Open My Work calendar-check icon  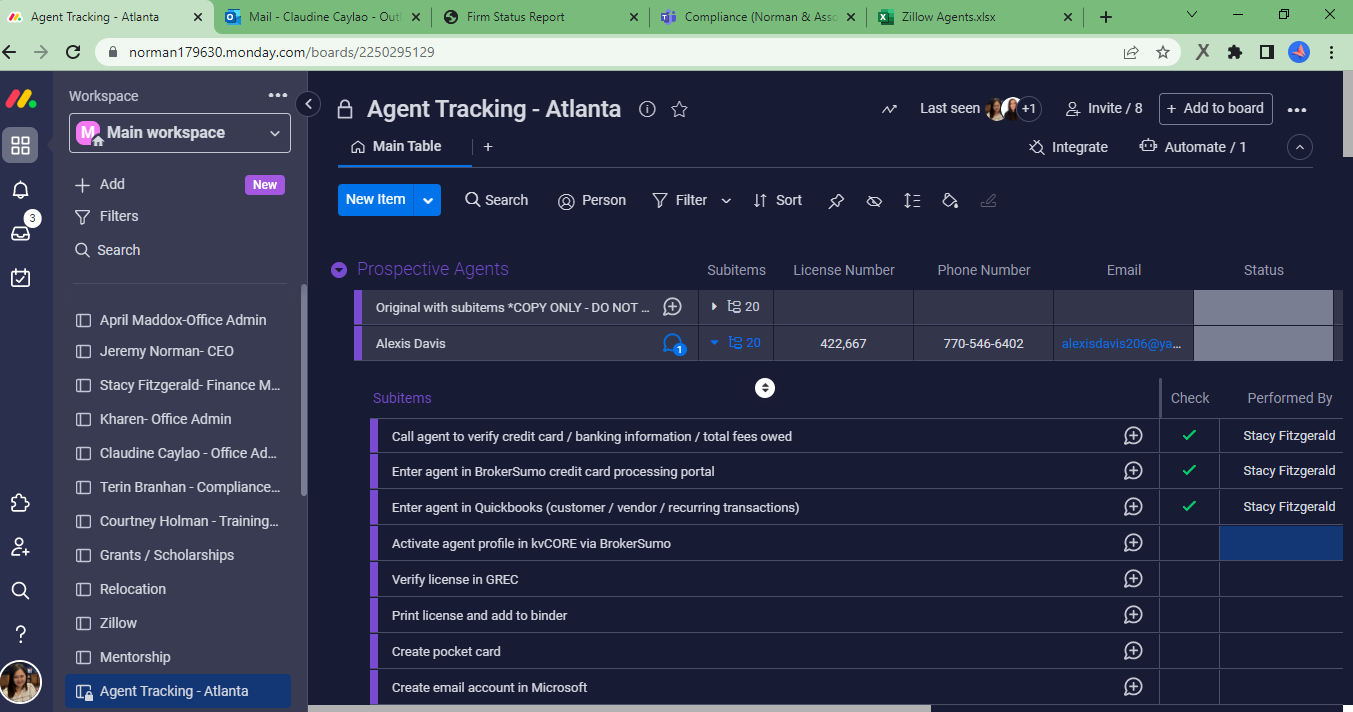point(20,278)
